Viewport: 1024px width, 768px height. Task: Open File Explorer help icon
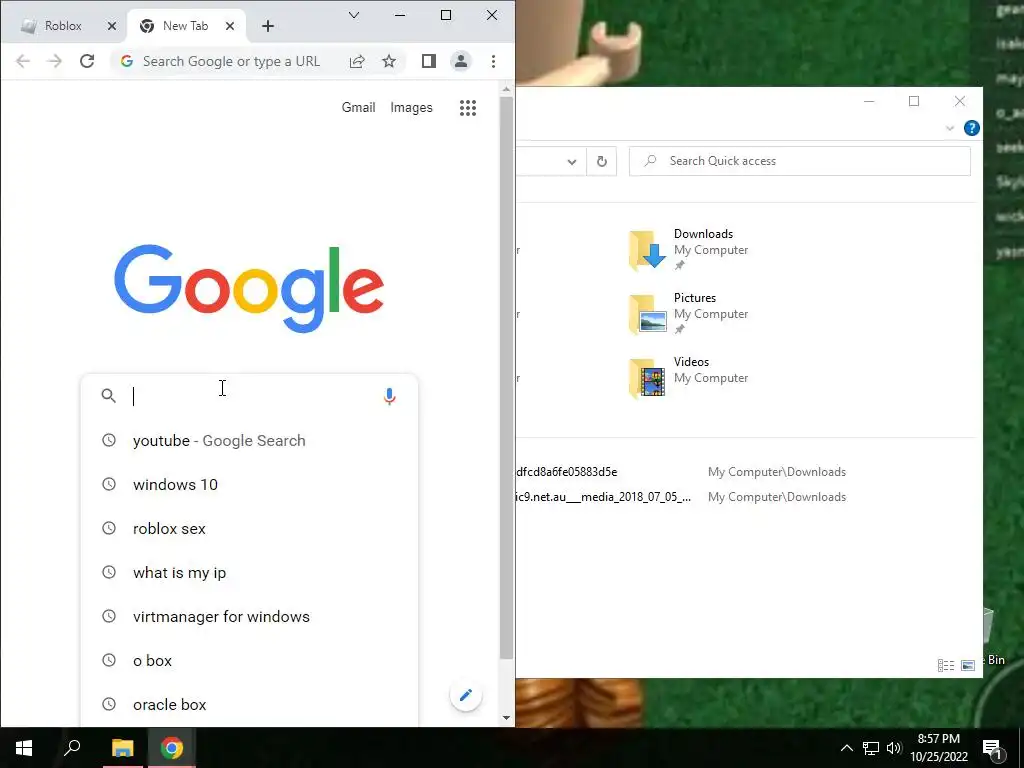972,128
